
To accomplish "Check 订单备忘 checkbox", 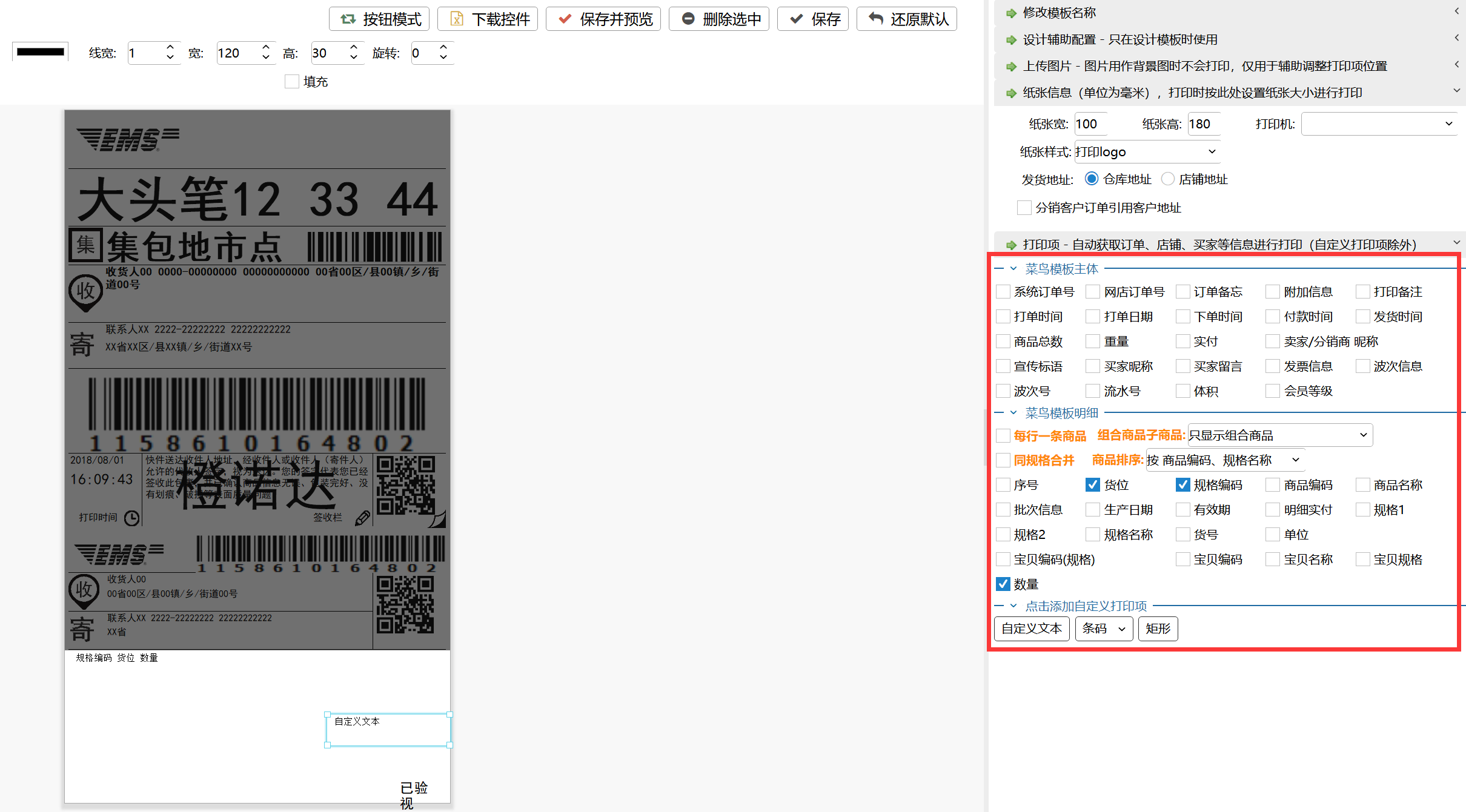I will coord(1182,292).
